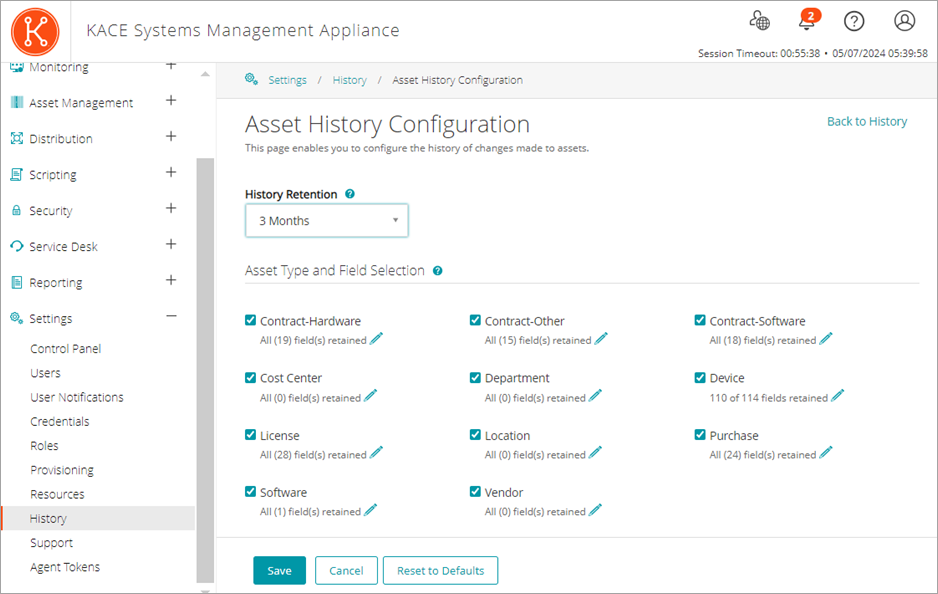Image resolution: width=938 pixels, height=594 pixels.
Task: Expand the Distribution sidebar section
Action: pyautogui.click(x=170, y=138)
